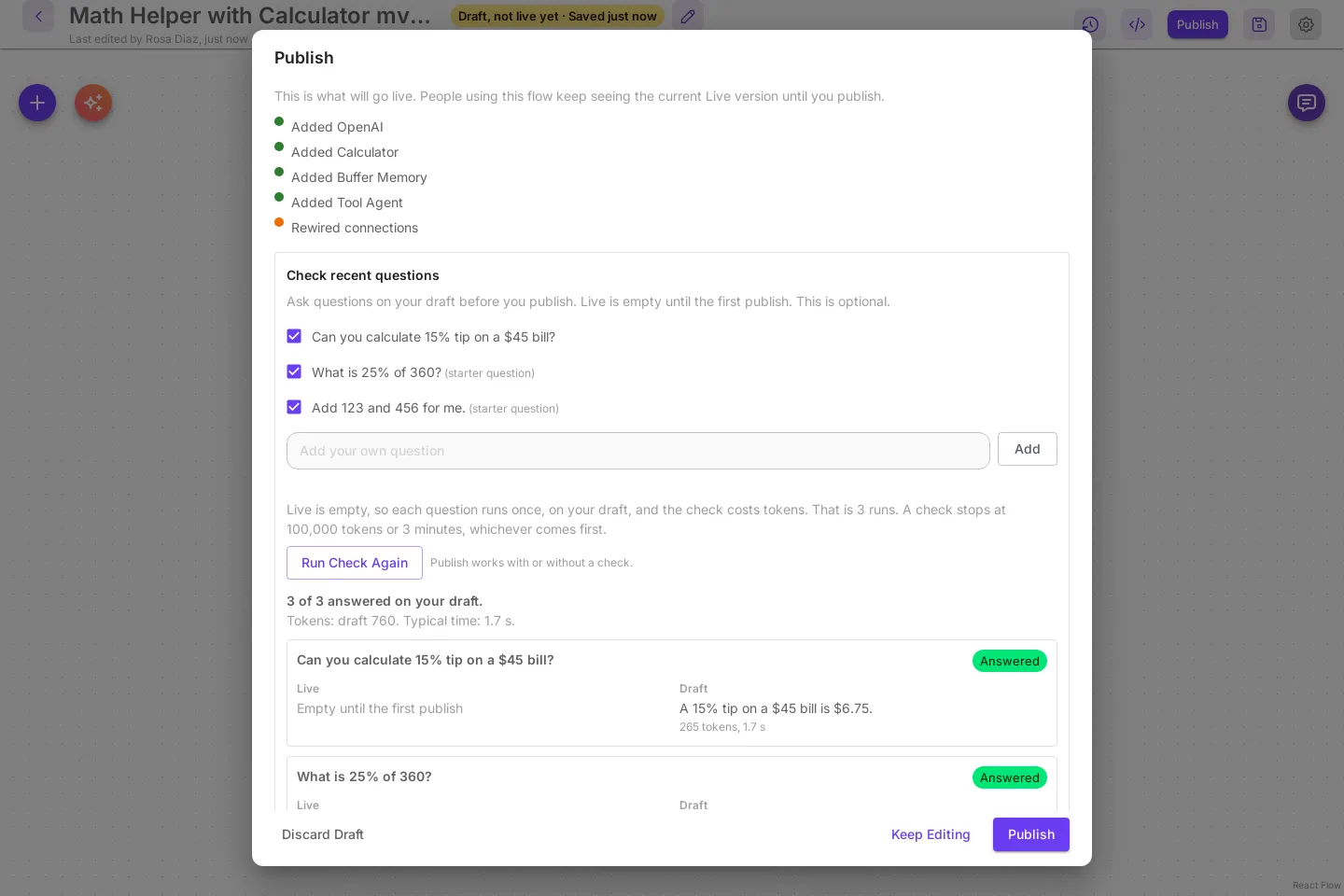Open the settings gear icon in the header

tap(1306, 24)
